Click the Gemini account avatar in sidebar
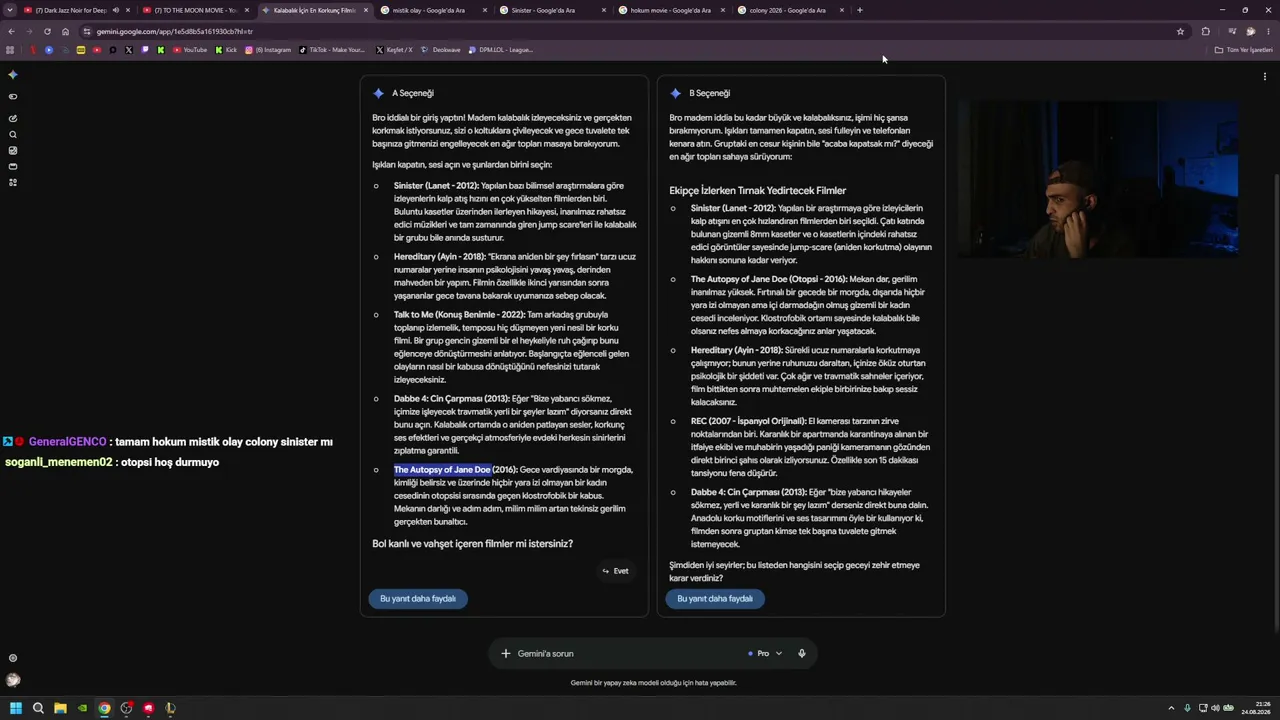This screenshot has height=720, width=1280. point(13,680)
